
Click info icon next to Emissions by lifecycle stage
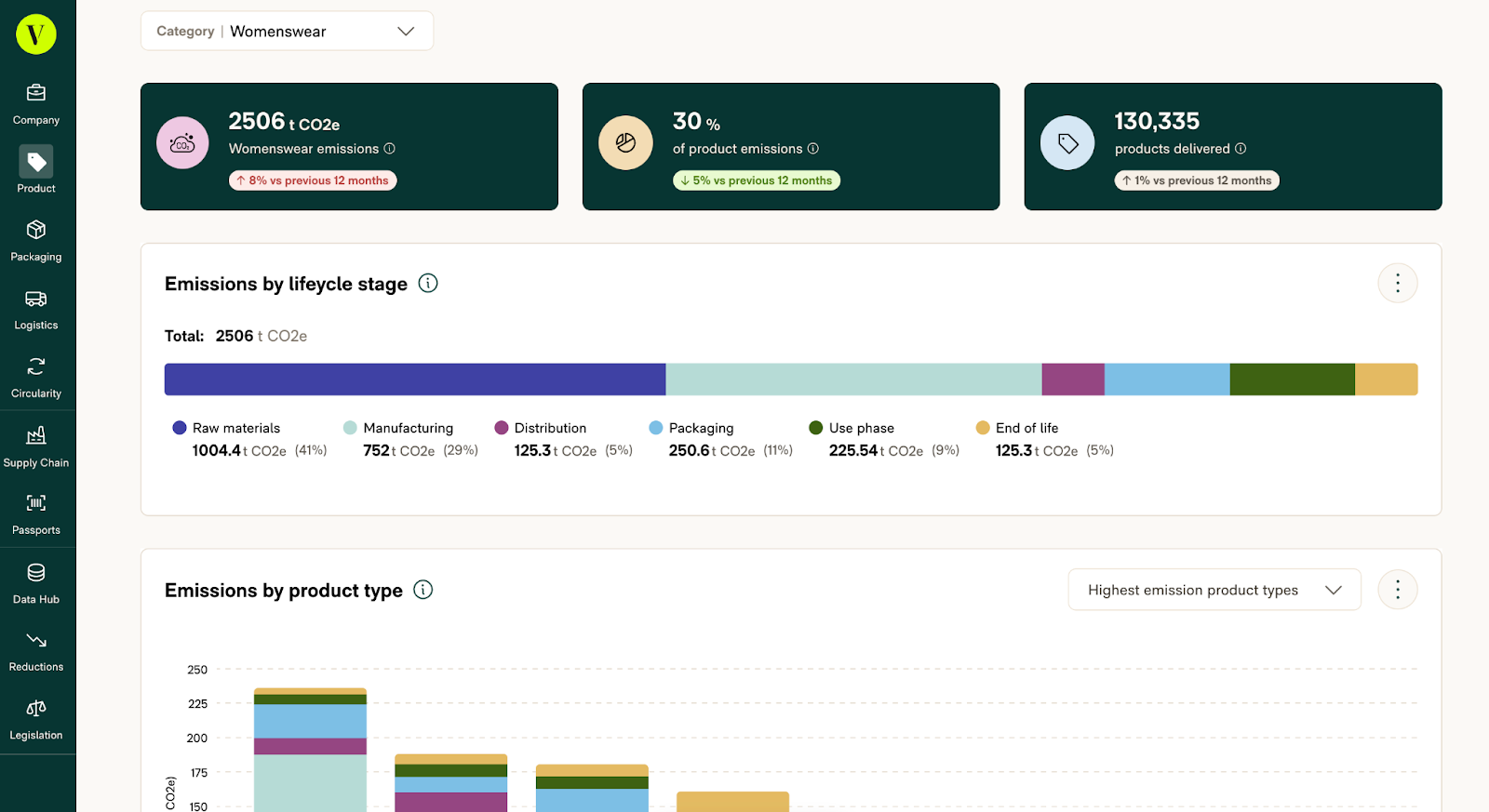428,283
